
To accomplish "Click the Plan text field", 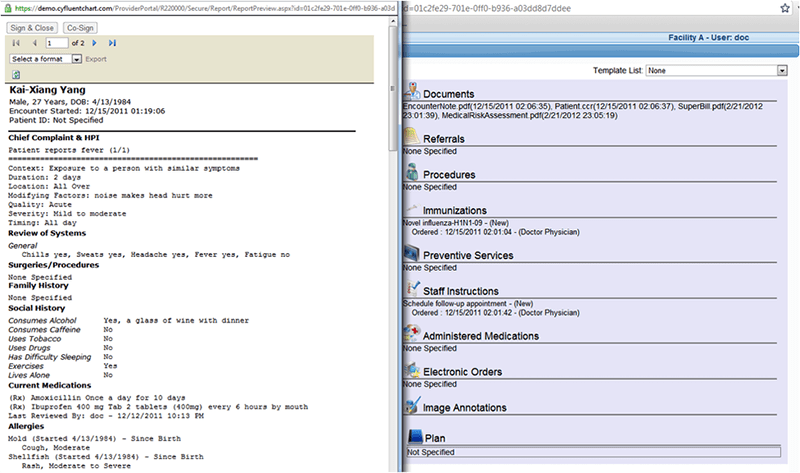I will pos(593,452).
